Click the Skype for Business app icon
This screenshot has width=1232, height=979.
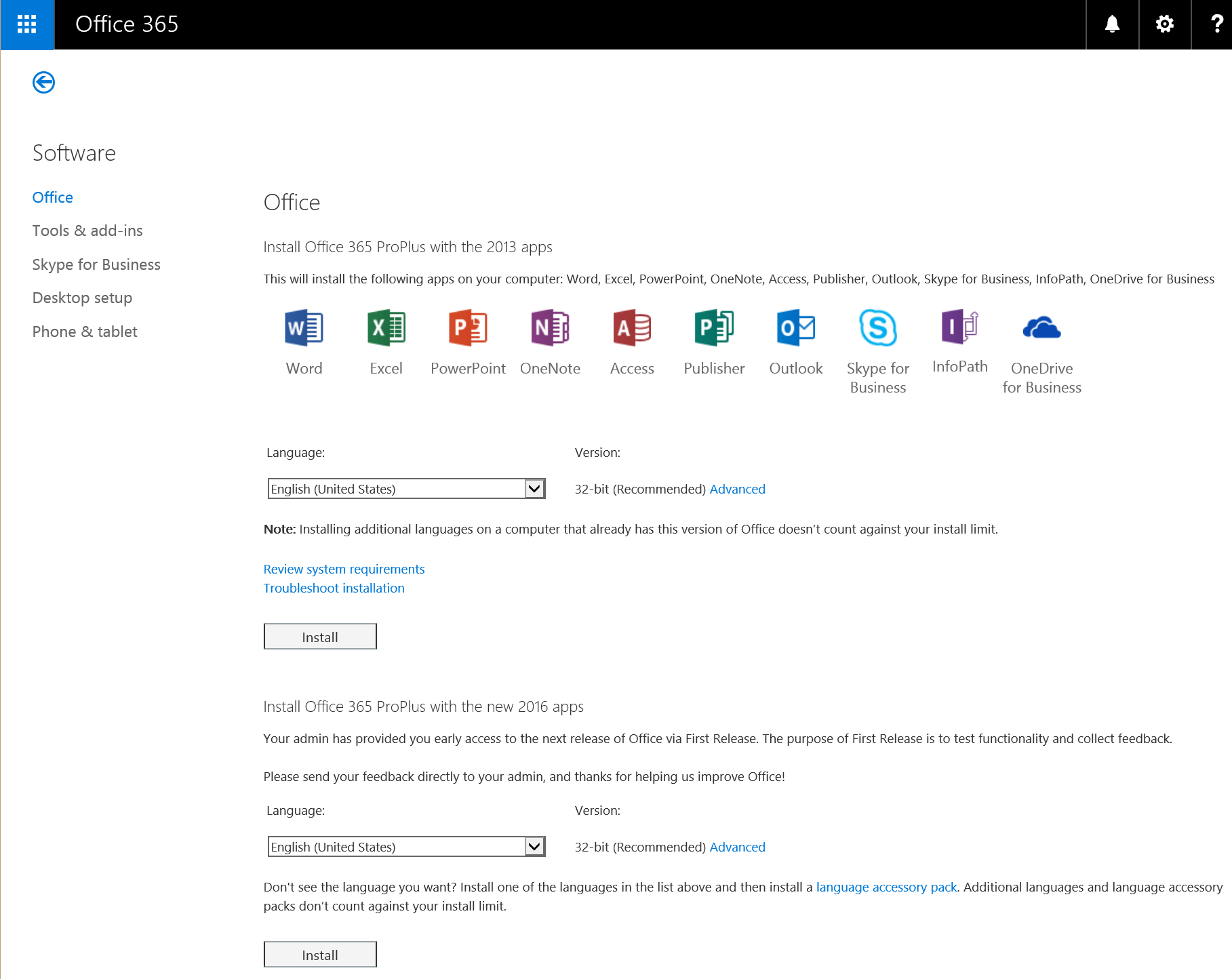(x=877, y=328)
